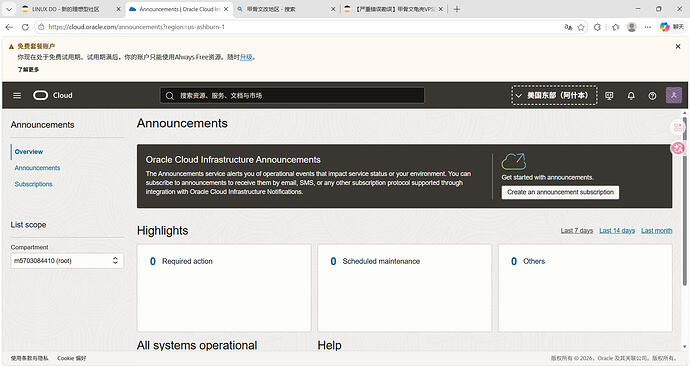
Task: Open the tab list chevron
Action: coord(9,9)
